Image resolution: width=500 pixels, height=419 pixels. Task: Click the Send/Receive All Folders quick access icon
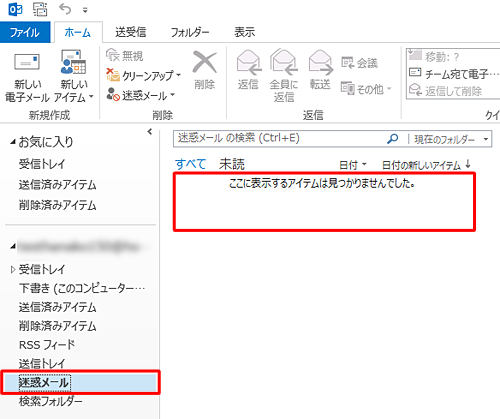point(40,9)
